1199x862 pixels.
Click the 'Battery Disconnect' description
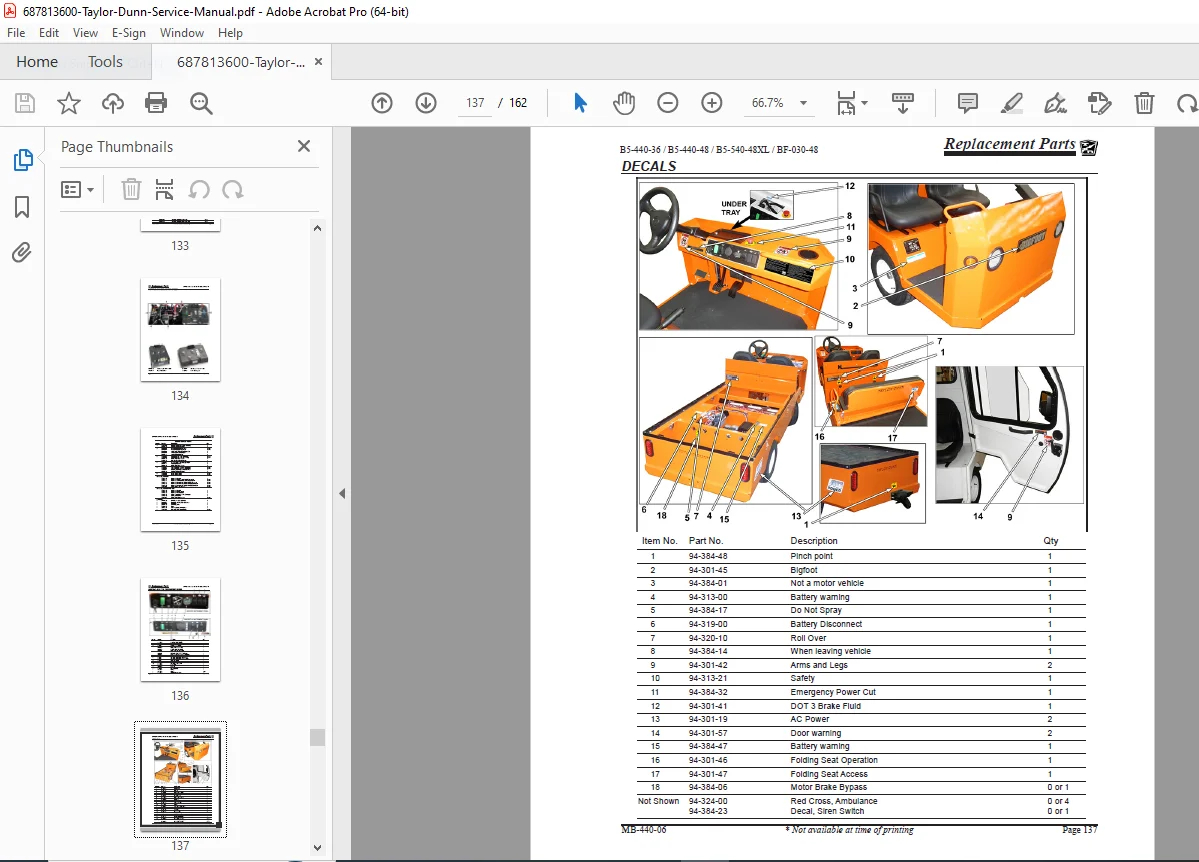[826, 624]
